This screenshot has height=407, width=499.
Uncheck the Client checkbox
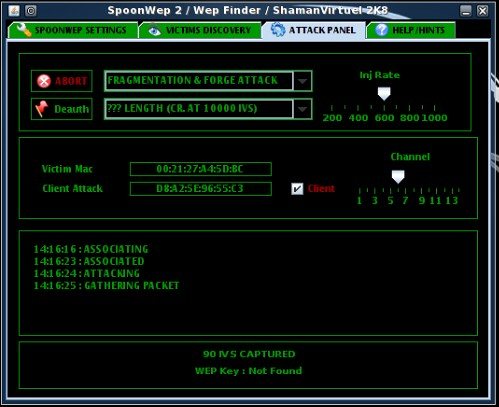297,189
